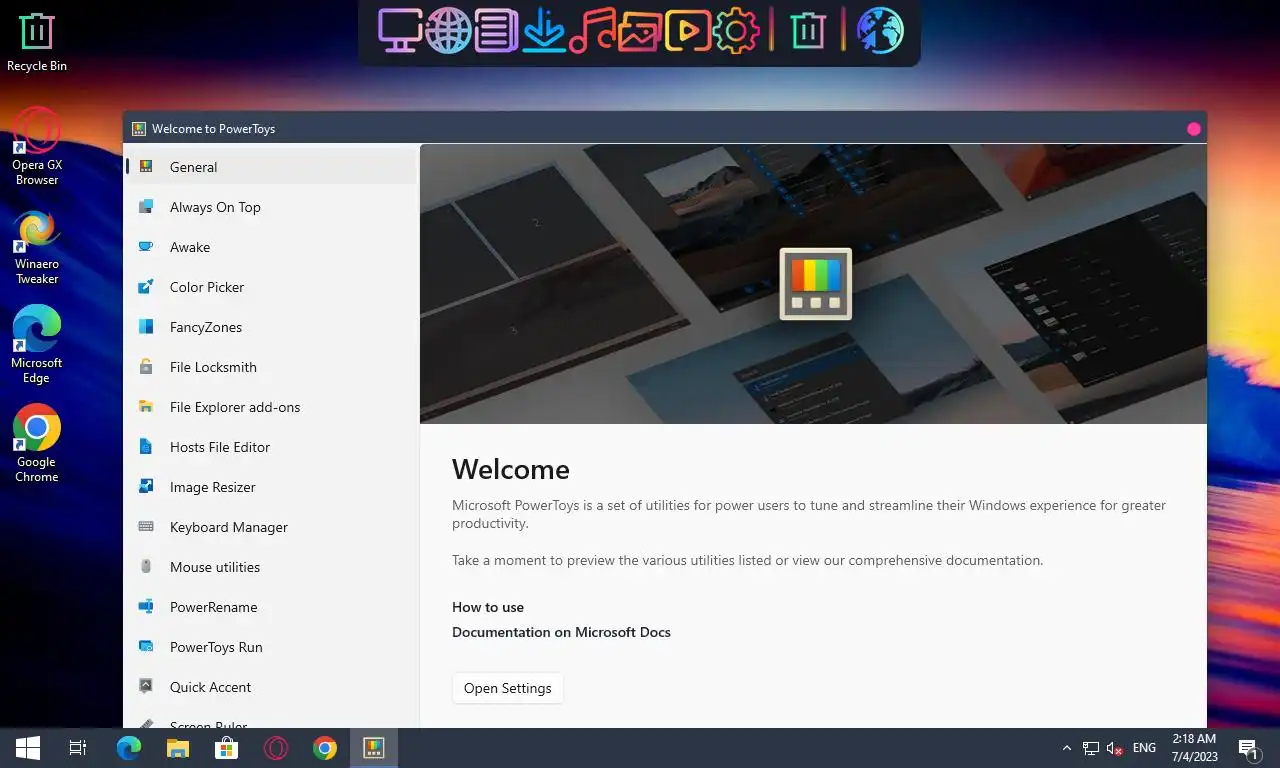Click the File Explorer add-ons icon
This screenshot has height=768, width=1280.
(146, 407)
